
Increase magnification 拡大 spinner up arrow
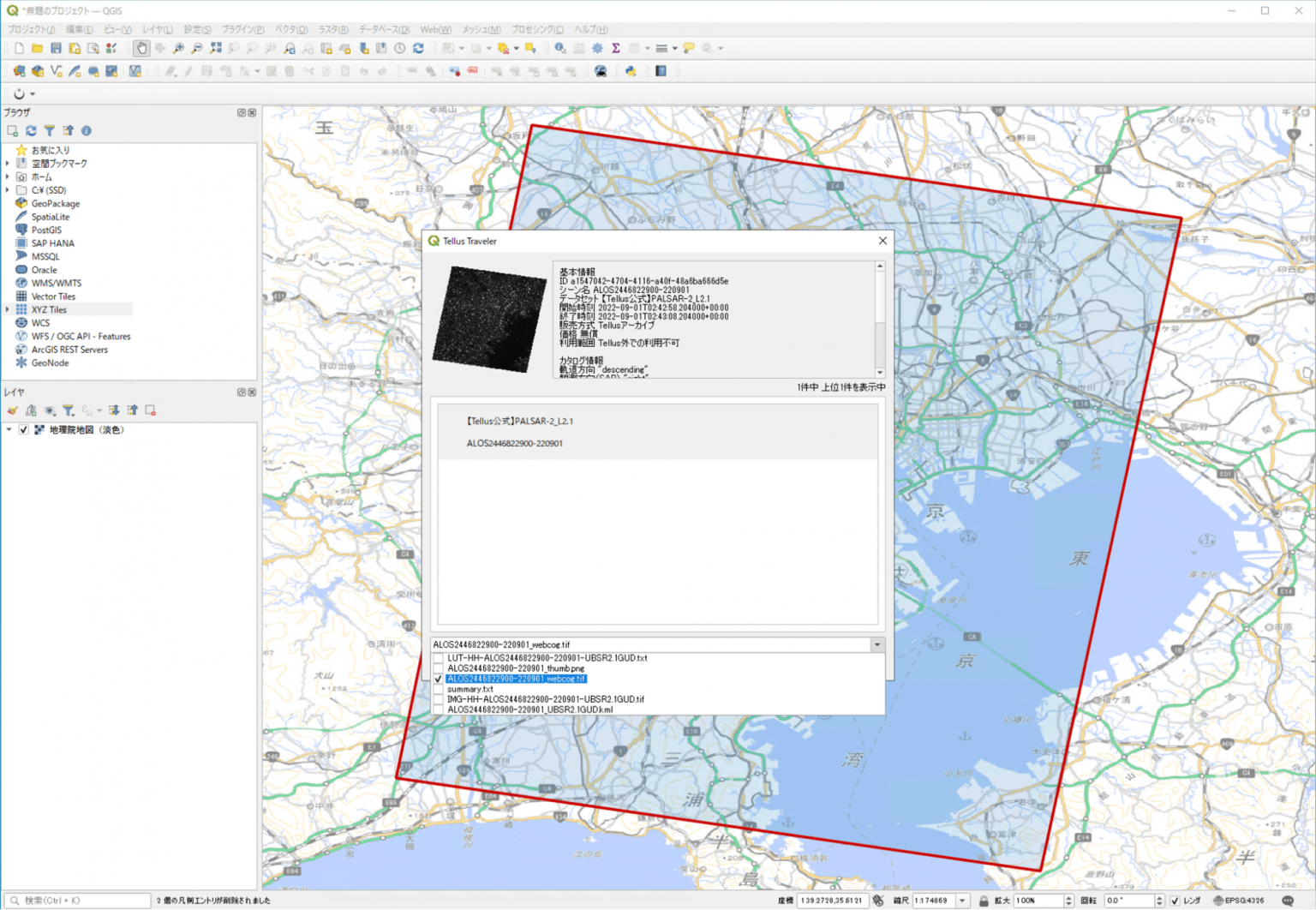[1068, 898]
